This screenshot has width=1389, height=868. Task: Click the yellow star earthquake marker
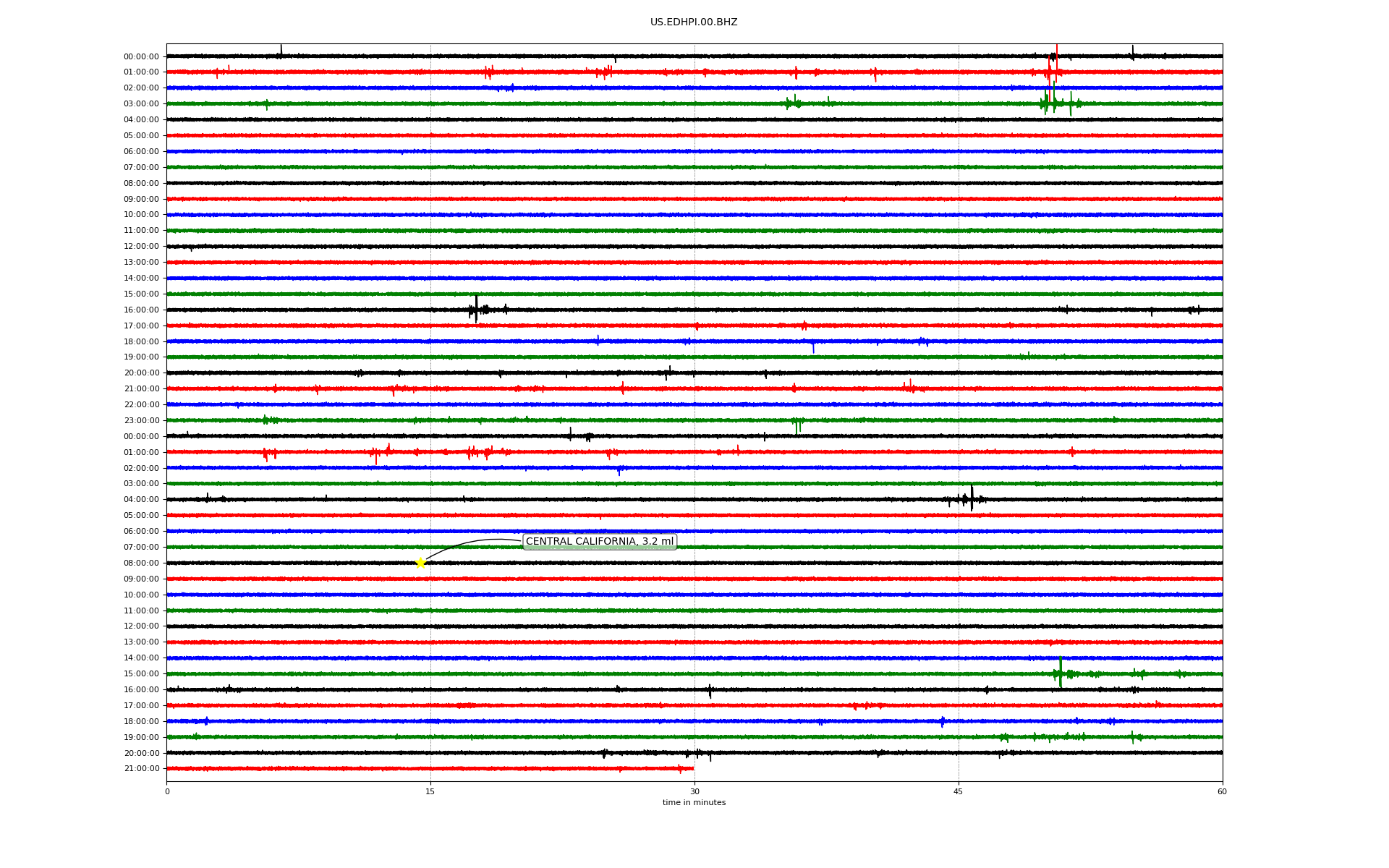[420, 563]
